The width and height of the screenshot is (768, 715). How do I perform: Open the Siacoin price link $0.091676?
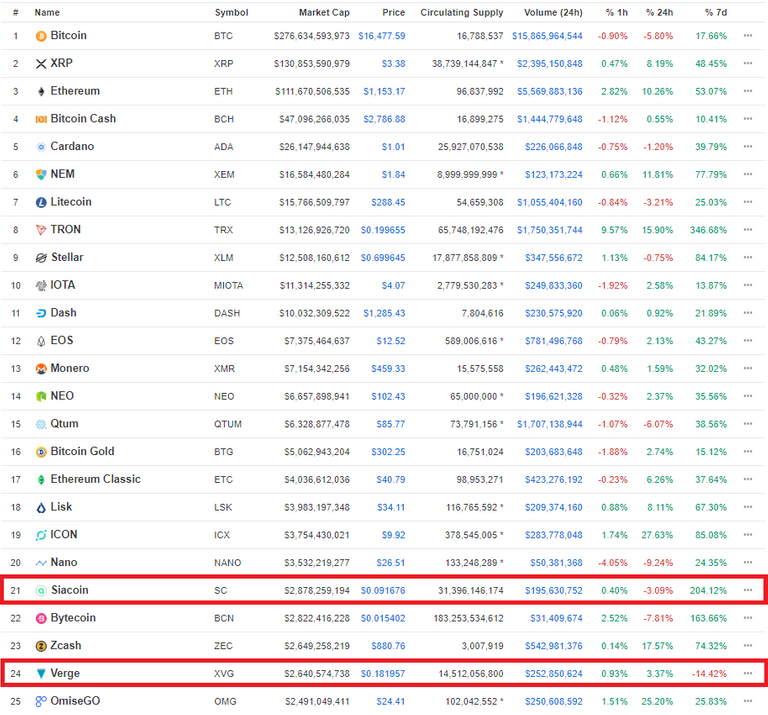pos(383,591)
